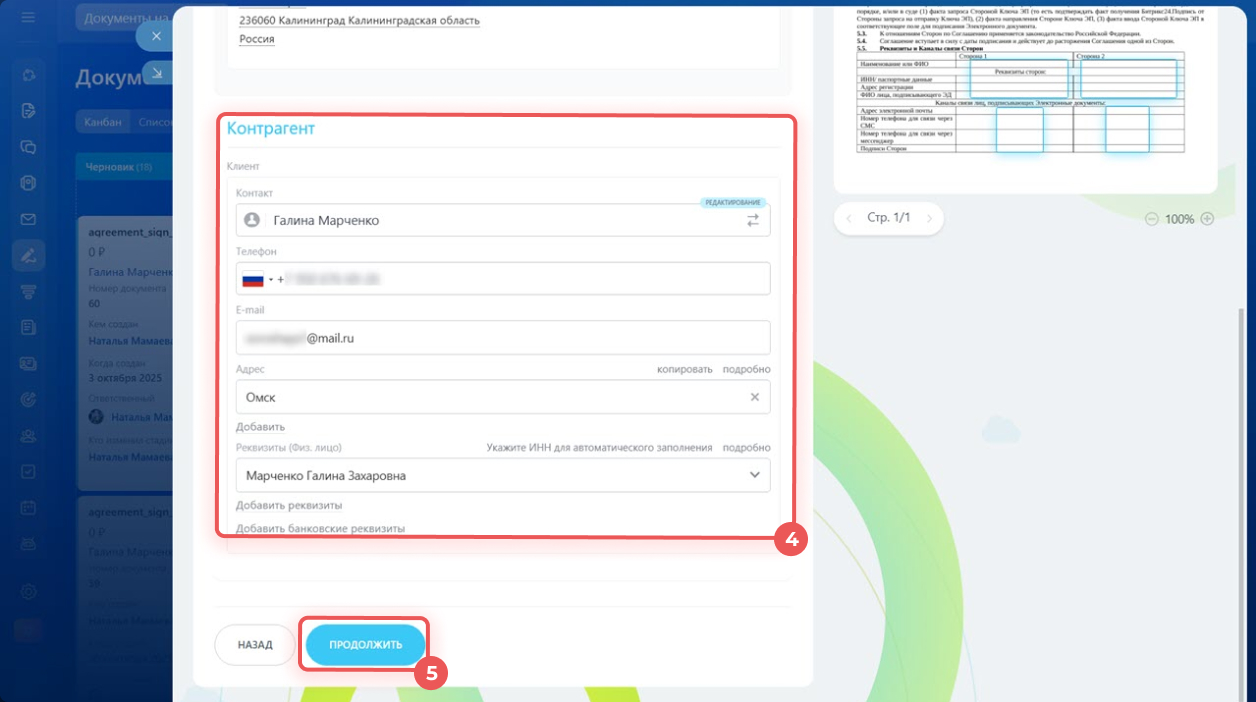Screen dimensions: 1256x702
Task: Expand the Марченко Галина Захаровна requisites dropdown
Action: (x=755, y=476)
